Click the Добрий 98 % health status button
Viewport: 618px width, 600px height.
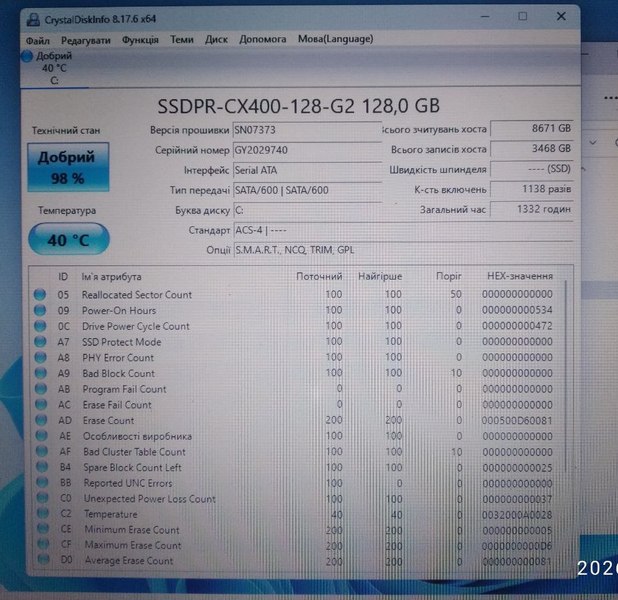66,167
